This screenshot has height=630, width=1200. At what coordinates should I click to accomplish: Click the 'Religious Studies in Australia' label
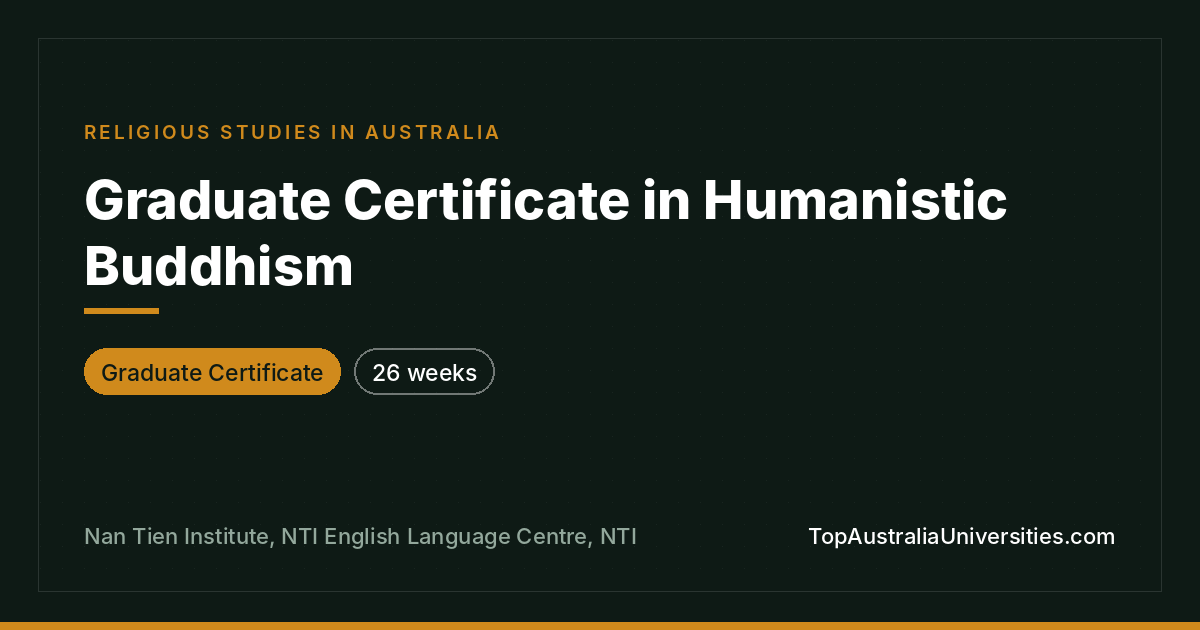[x=292, y=132]
